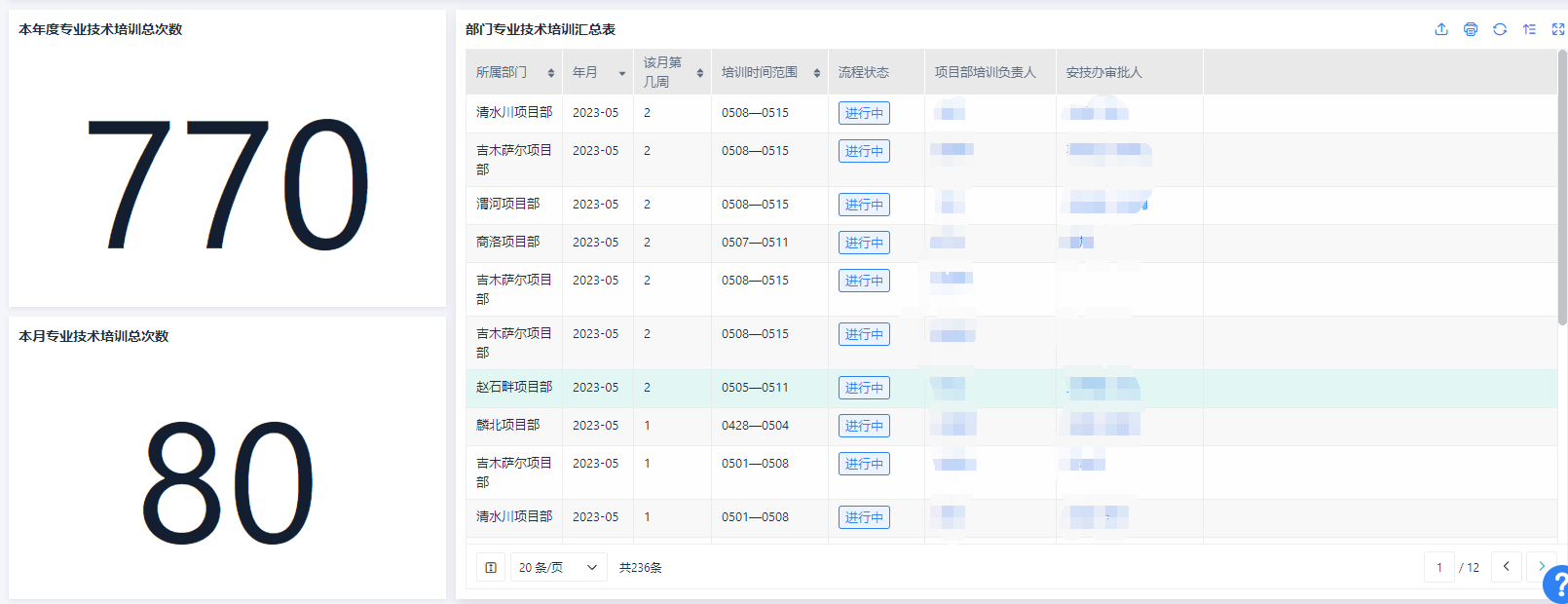The height and width of the screenshot is (604, 1568).
Task: Click 进行中 status in the 商洛项目部 row
Action: (864, 244)
